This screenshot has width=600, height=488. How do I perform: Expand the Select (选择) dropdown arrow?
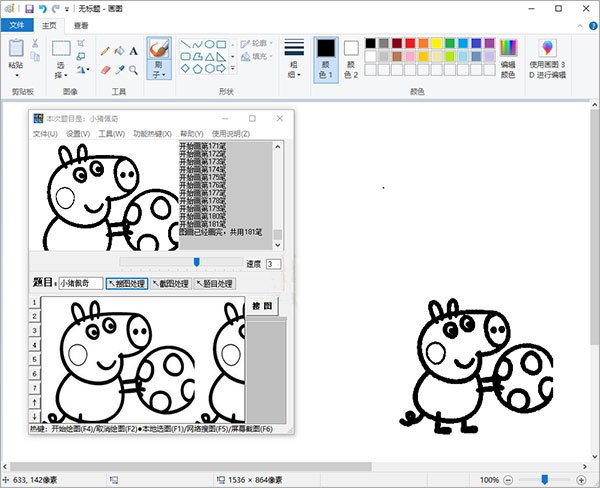[61, 75]
